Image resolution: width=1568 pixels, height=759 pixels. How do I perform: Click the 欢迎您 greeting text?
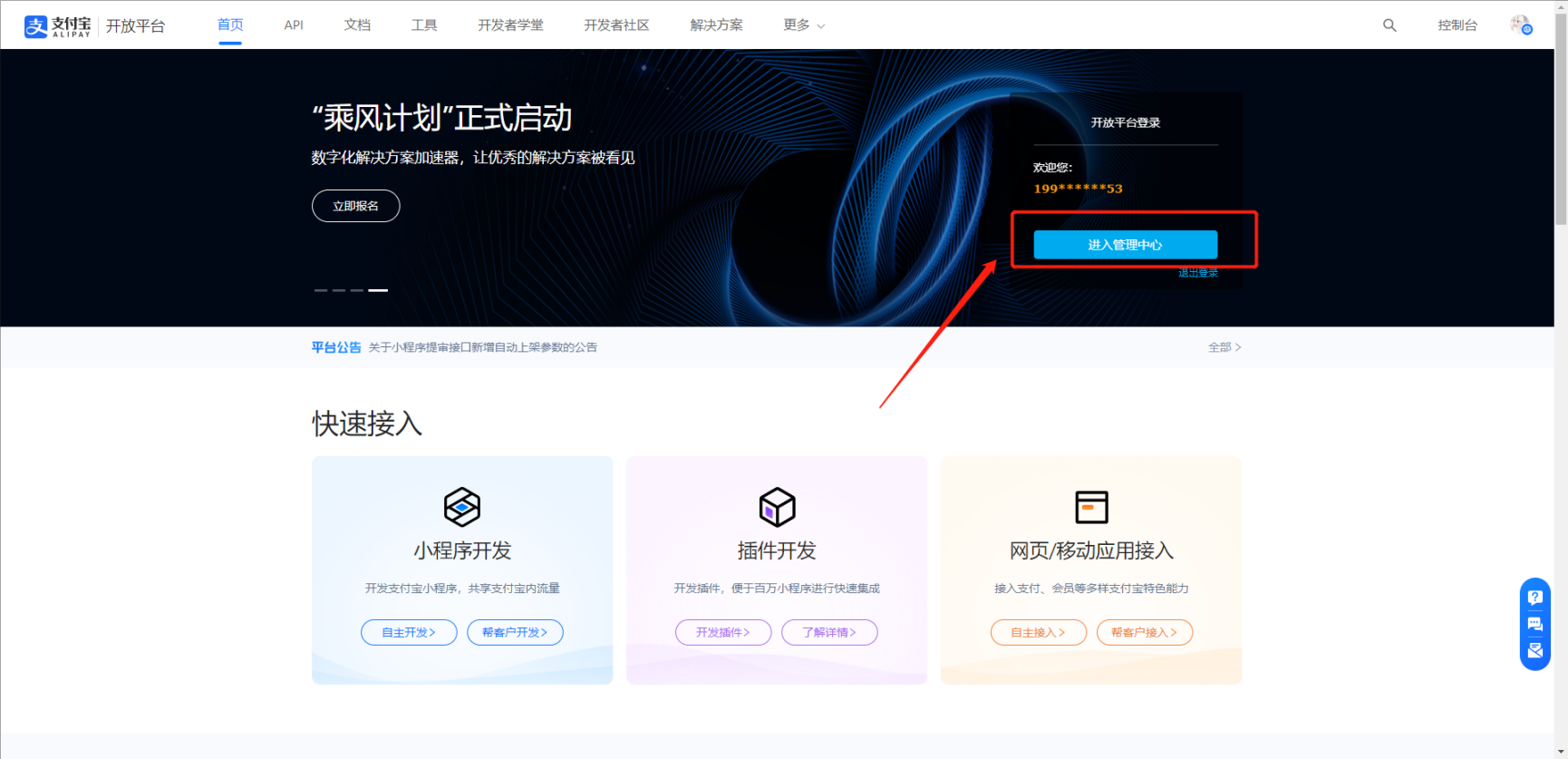pos(1052,168)
